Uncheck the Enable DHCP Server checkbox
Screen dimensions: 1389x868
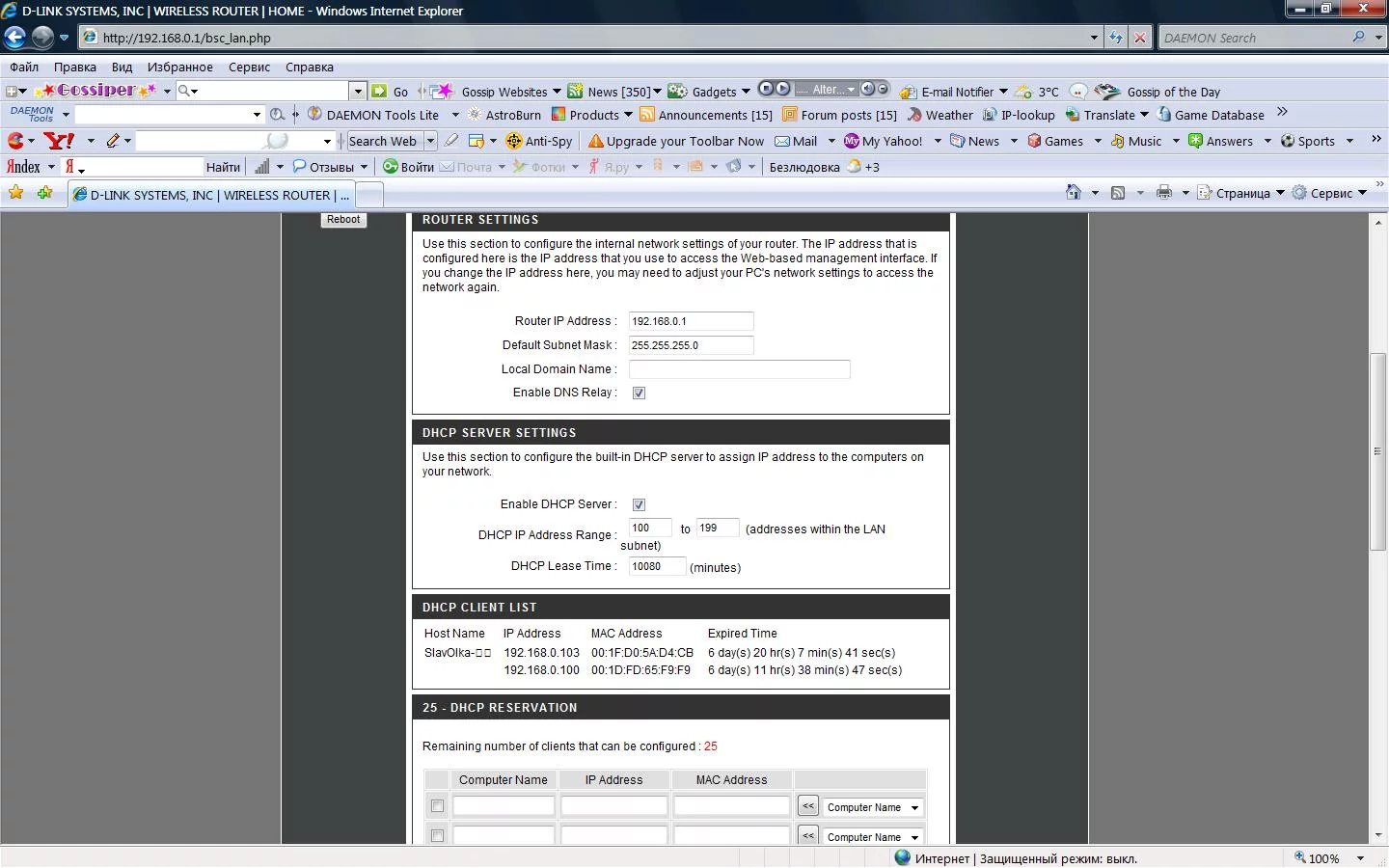click(639, 504)
